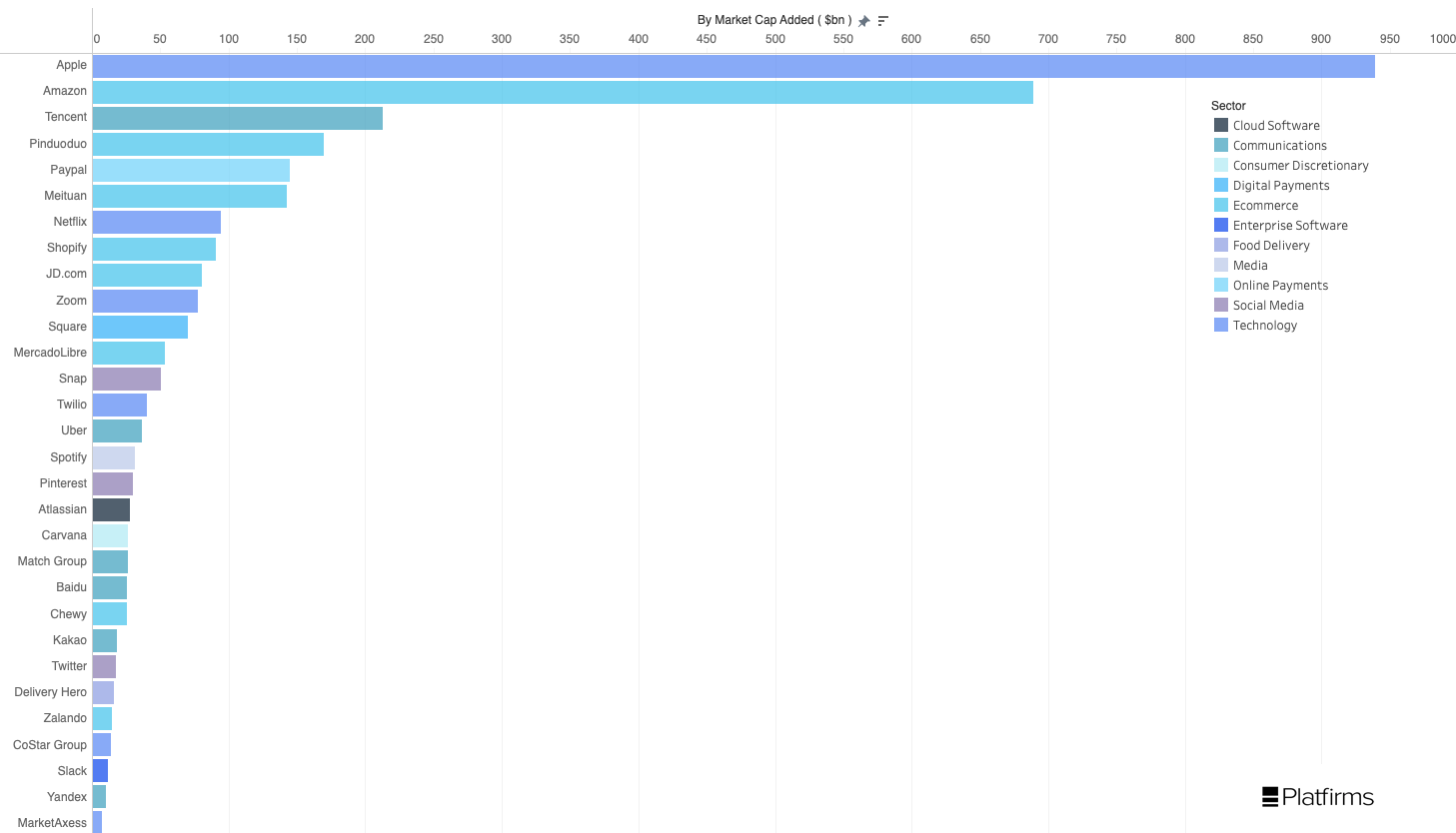This screenshot has width=1456, height=833.
Task: Select the Pinterest bar
Action: [113, 483]
